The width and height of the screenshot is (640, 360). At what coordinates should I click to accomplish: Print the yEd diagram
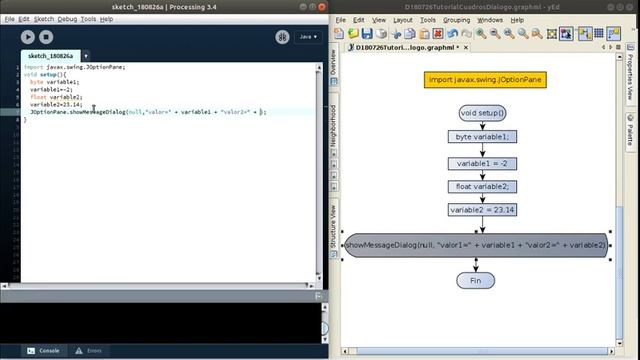click(x=381, y=33)
